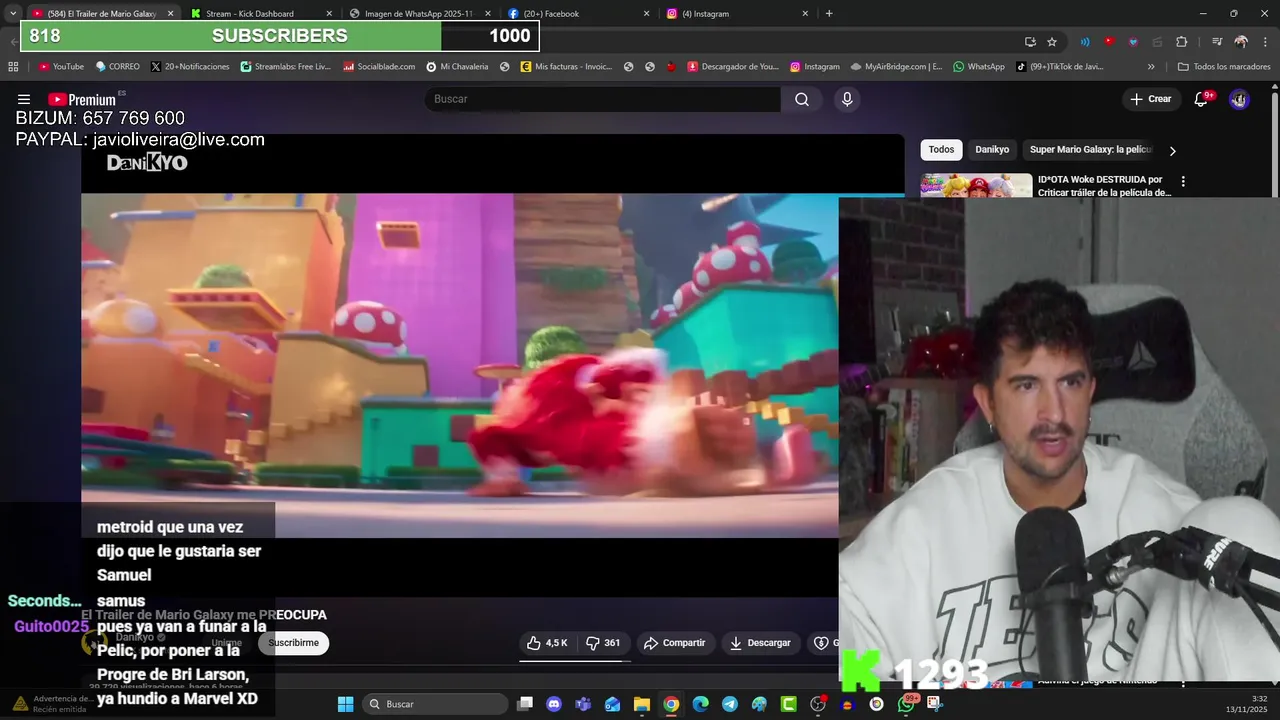Close the El Trailer de Mario Galaxy tab
The width and height of the screenshot is (1280, 720).
point(170,14)
